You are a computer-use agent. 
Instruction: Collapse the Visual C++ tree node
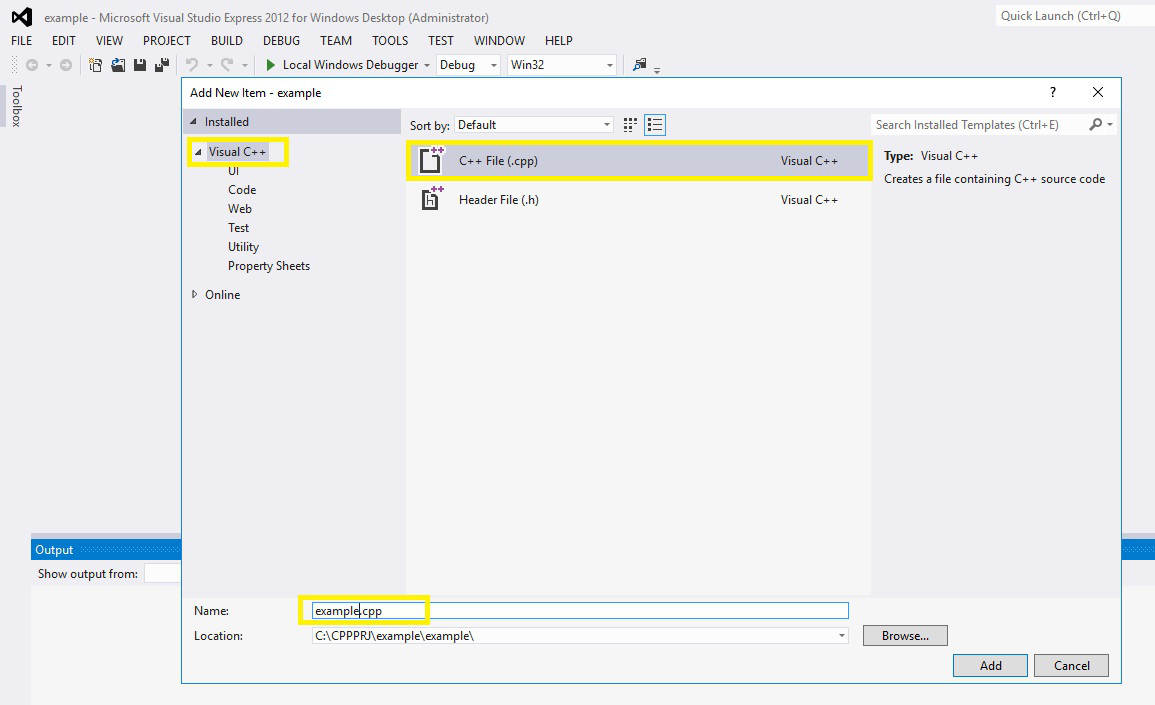[x=197, y=152]
